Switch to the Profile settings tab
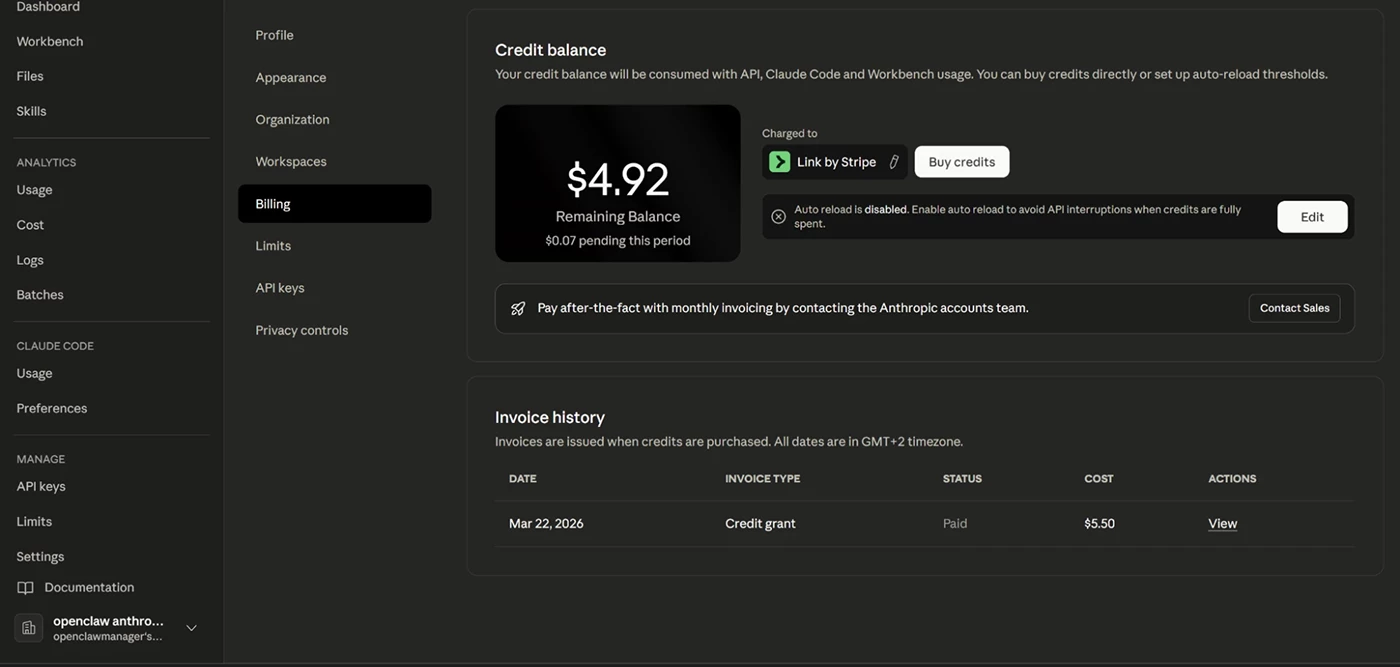Image resolution: width=1400 pixels, height=667 pixels. point(274,35)
